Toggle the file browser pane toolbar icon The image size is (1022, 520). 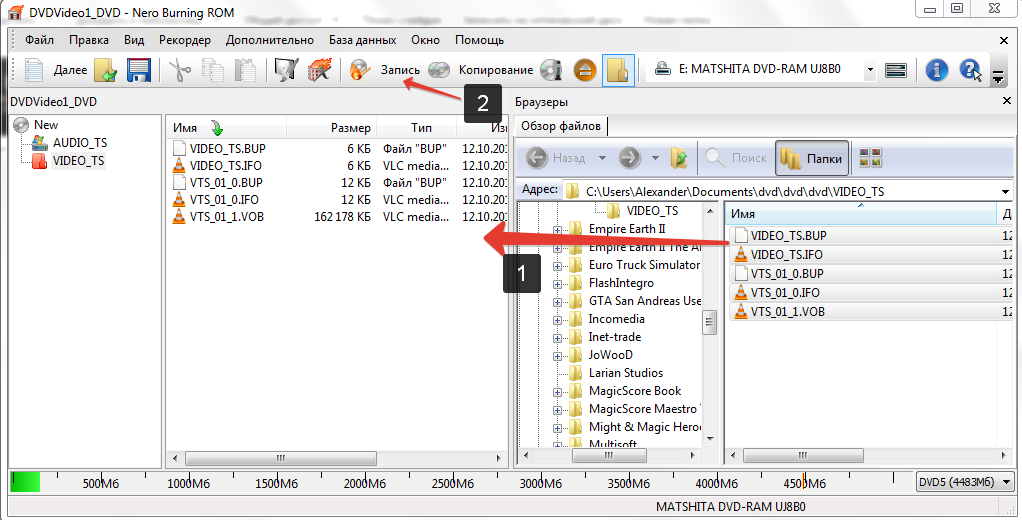(618, 70)
